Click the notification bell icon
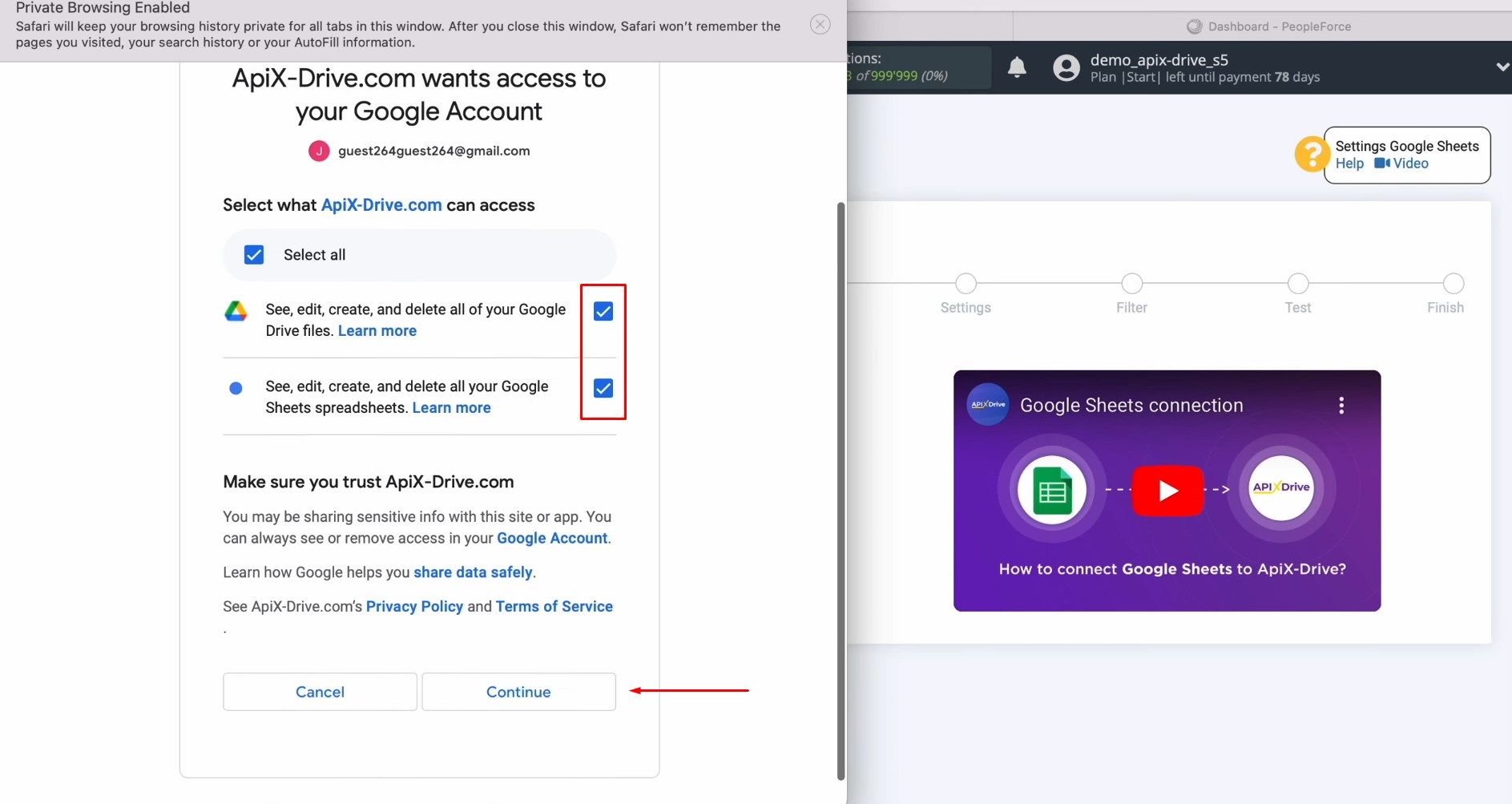Viewport: 1512px width, 804px height. pyautogui.click(x=1016, y=67)
